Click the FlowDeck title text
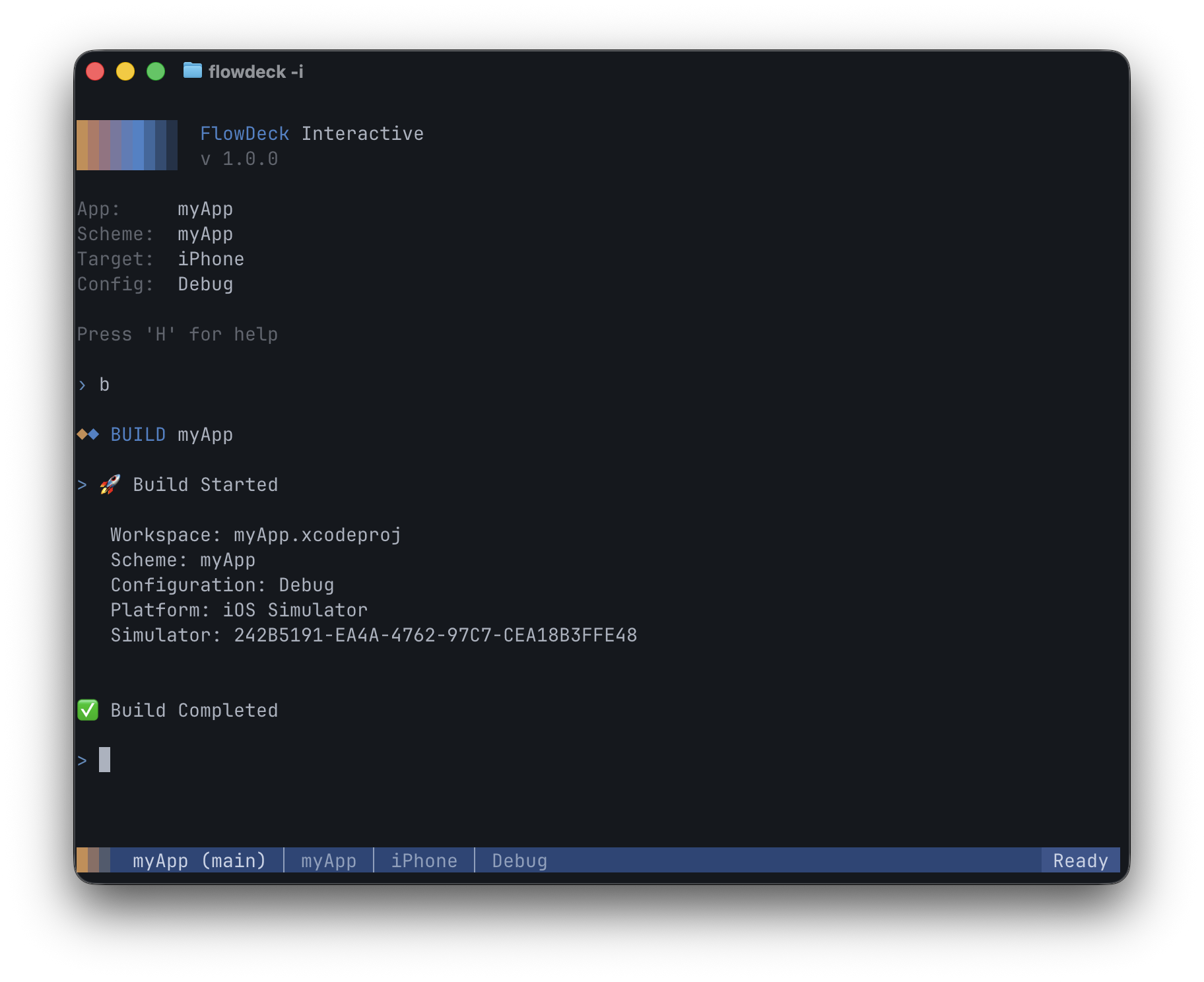 pos(245,134)
